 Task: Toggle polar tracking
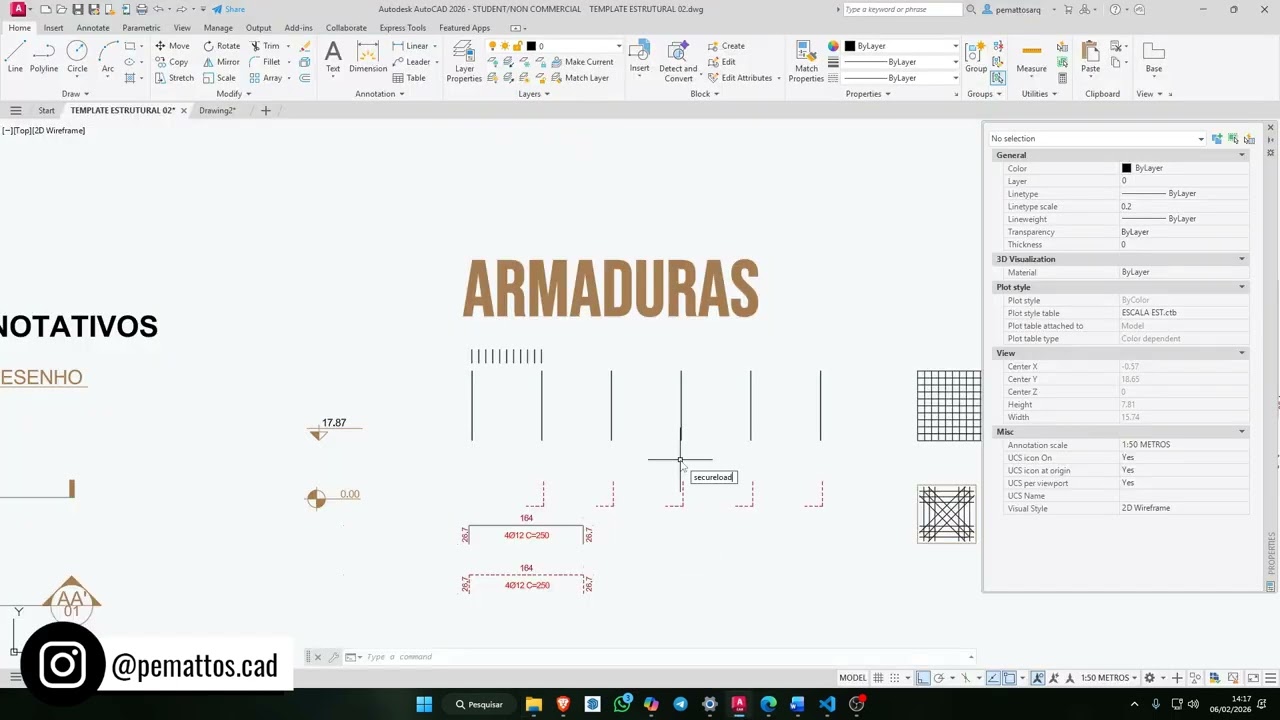pos(939,678)
